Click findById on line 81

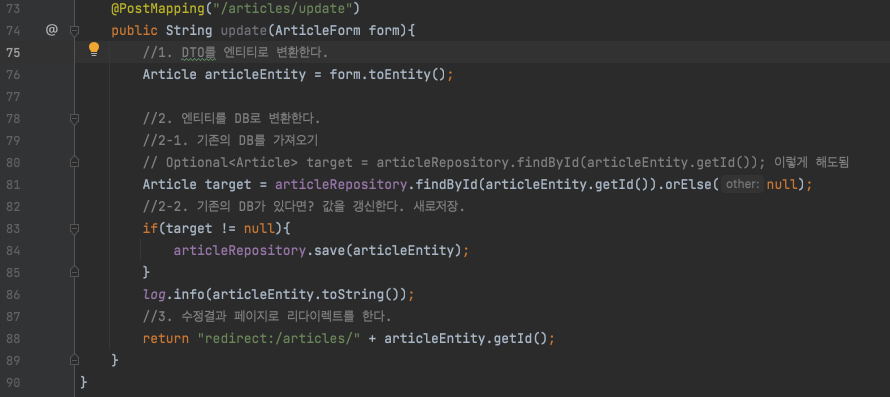pyautogui.click(x=446, y=185)
